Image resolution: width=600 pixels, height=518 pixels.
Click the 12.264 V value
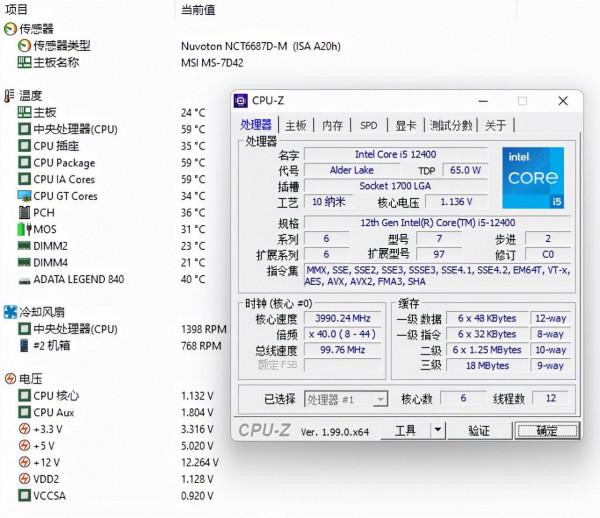click(x=199, y=462)
